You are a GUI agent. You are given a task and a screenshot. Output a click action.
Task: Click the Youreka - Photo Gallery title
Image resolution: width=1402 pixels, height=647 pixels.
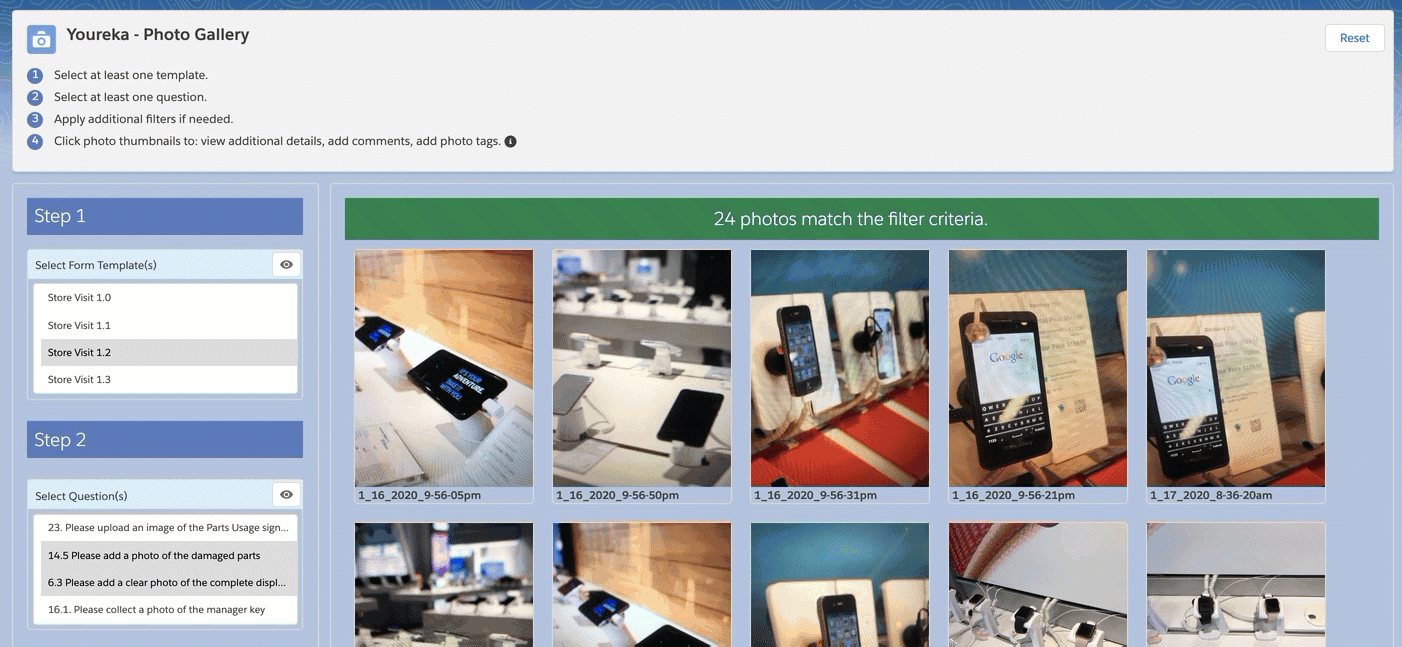tap(158, 35)
